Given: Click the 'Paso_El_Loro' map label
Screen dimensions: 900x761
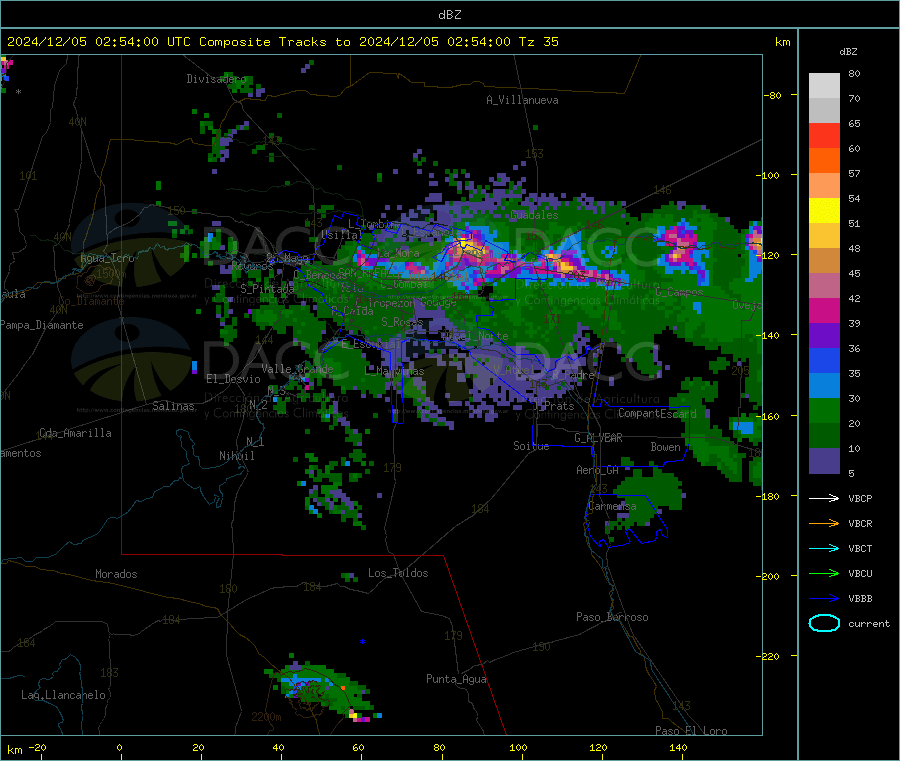Looking at the screenshot, I should (x=691, y=731).
